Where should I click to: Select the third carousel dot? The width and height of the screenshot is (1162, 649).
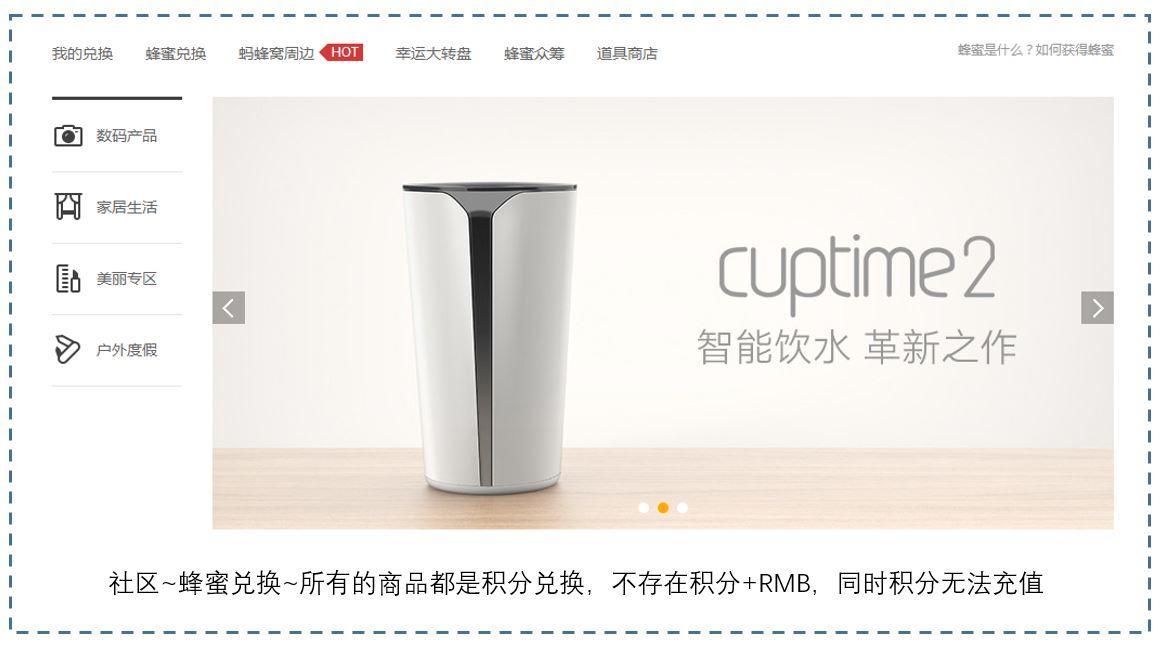coord(683,507)
